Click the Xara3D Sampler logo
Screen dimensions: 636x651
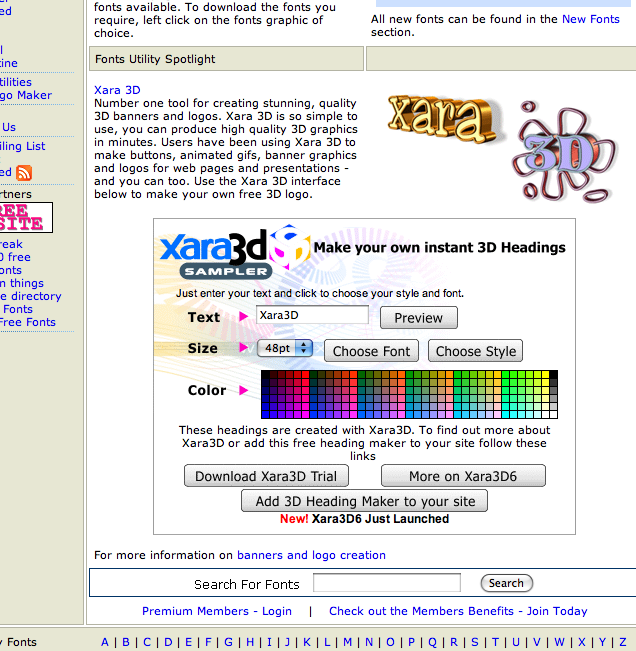pyautogui.click(x=234, y=253)
